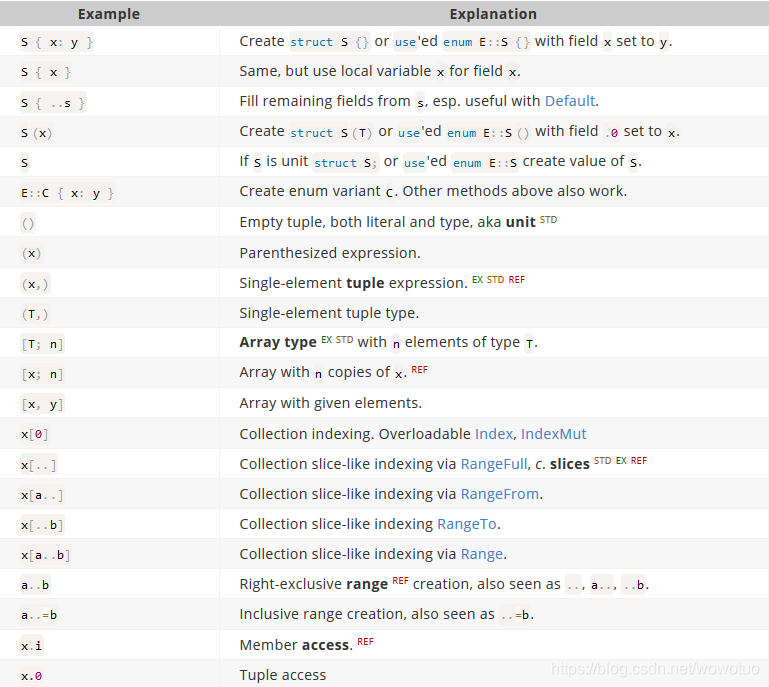Click the Explanation column header

pos(493,14)
